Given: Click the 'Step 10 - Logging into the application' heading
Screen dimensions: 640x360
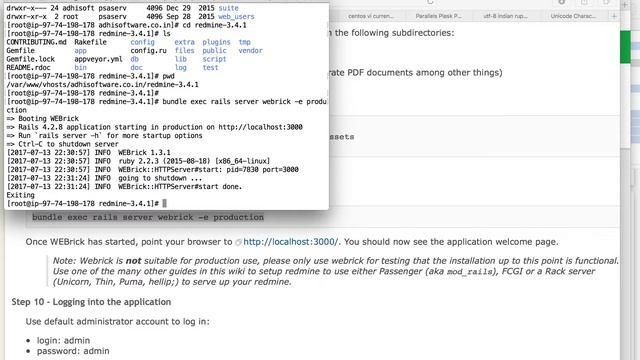Looking at the screenshot, I should [x=91, y=302].
